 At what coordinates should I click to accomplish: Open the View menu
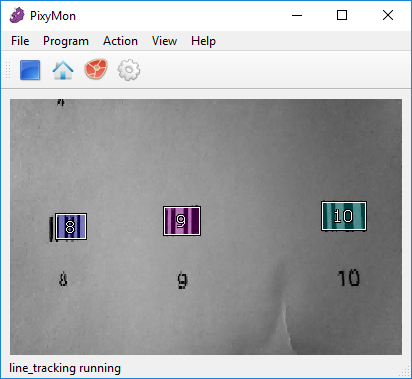(164, 41)
